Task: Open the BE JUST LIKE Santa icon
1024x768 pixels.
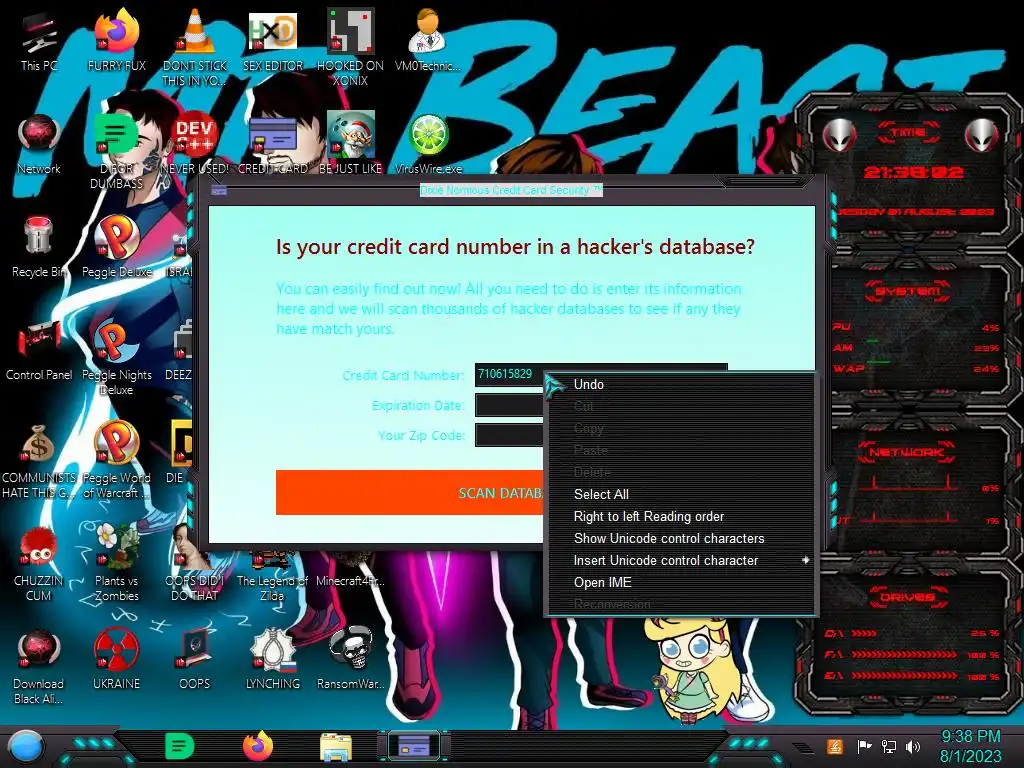Action: (x=350, y=144)
